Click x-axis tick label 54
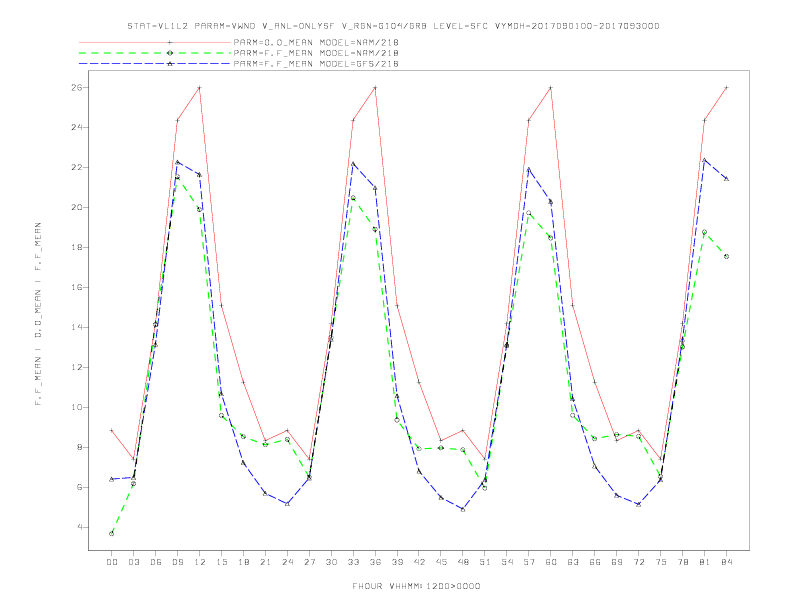 coord(507,562)
